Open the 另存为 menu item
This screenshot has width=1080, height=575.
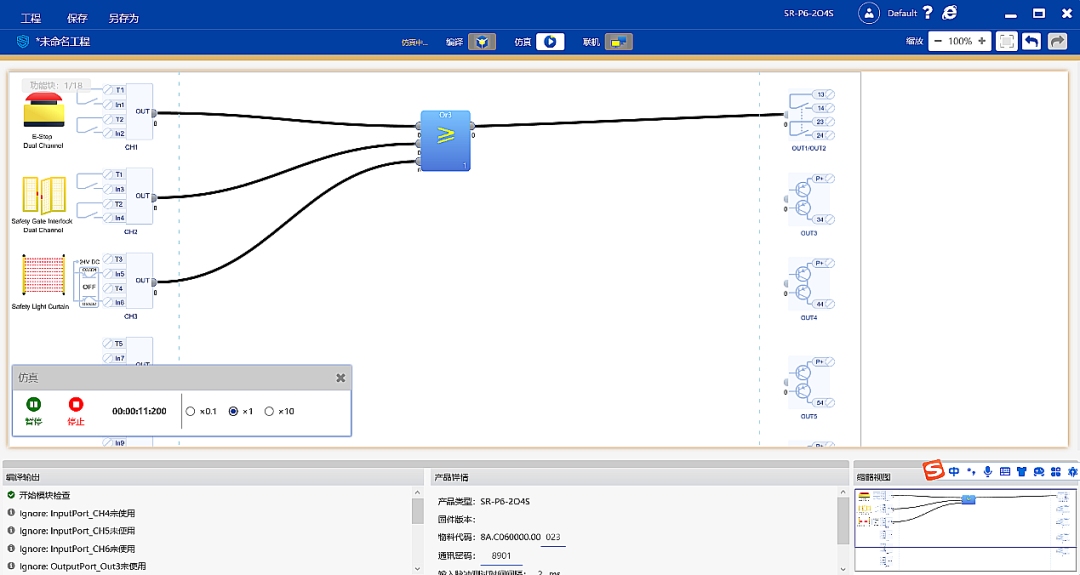pos(123,18)
